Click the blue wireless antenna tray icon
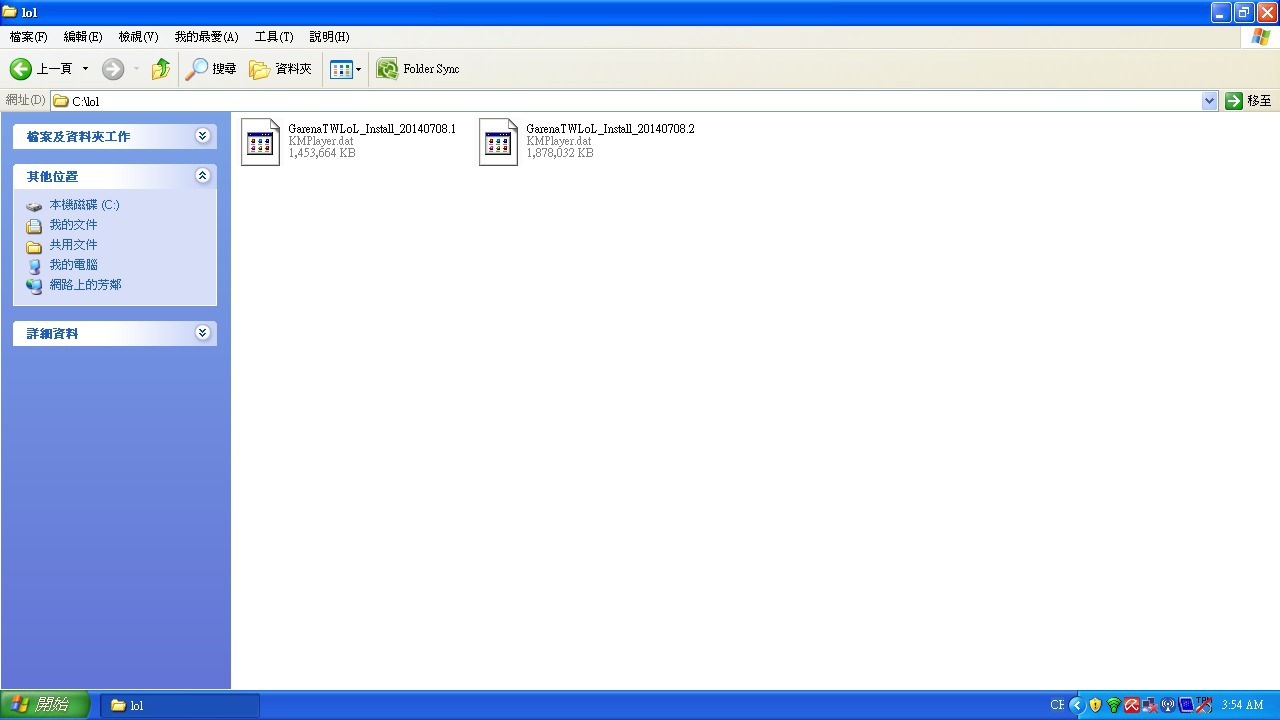 [x=1168, y=705]
